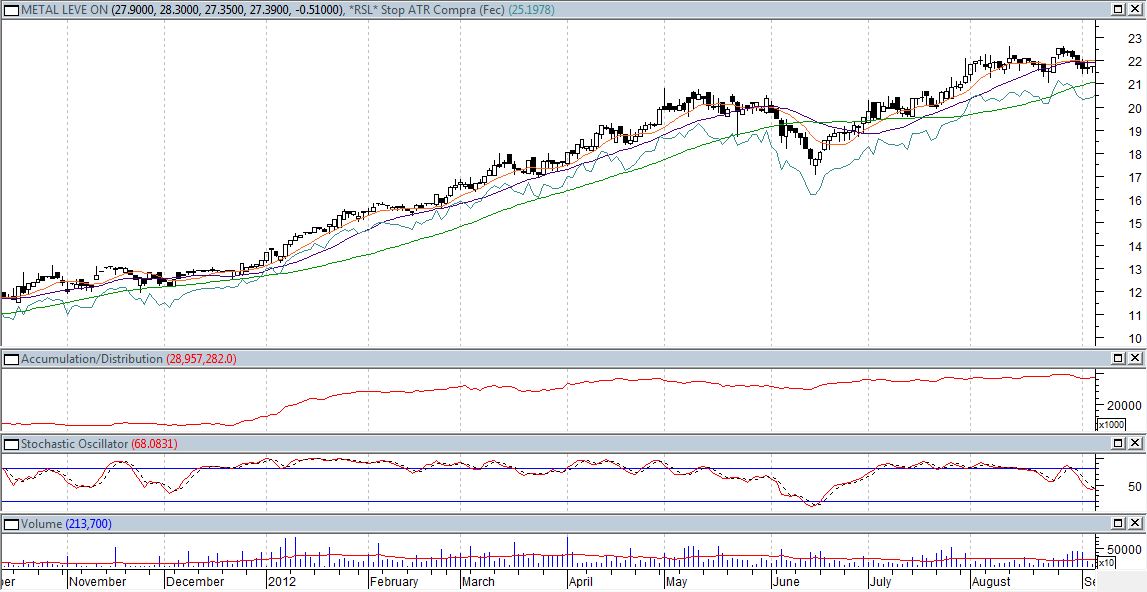Click the Stochastic Oscillator panel menu icon
Image resolution: width=1147 pixels, height=592 pixels.
pos(11,443)
